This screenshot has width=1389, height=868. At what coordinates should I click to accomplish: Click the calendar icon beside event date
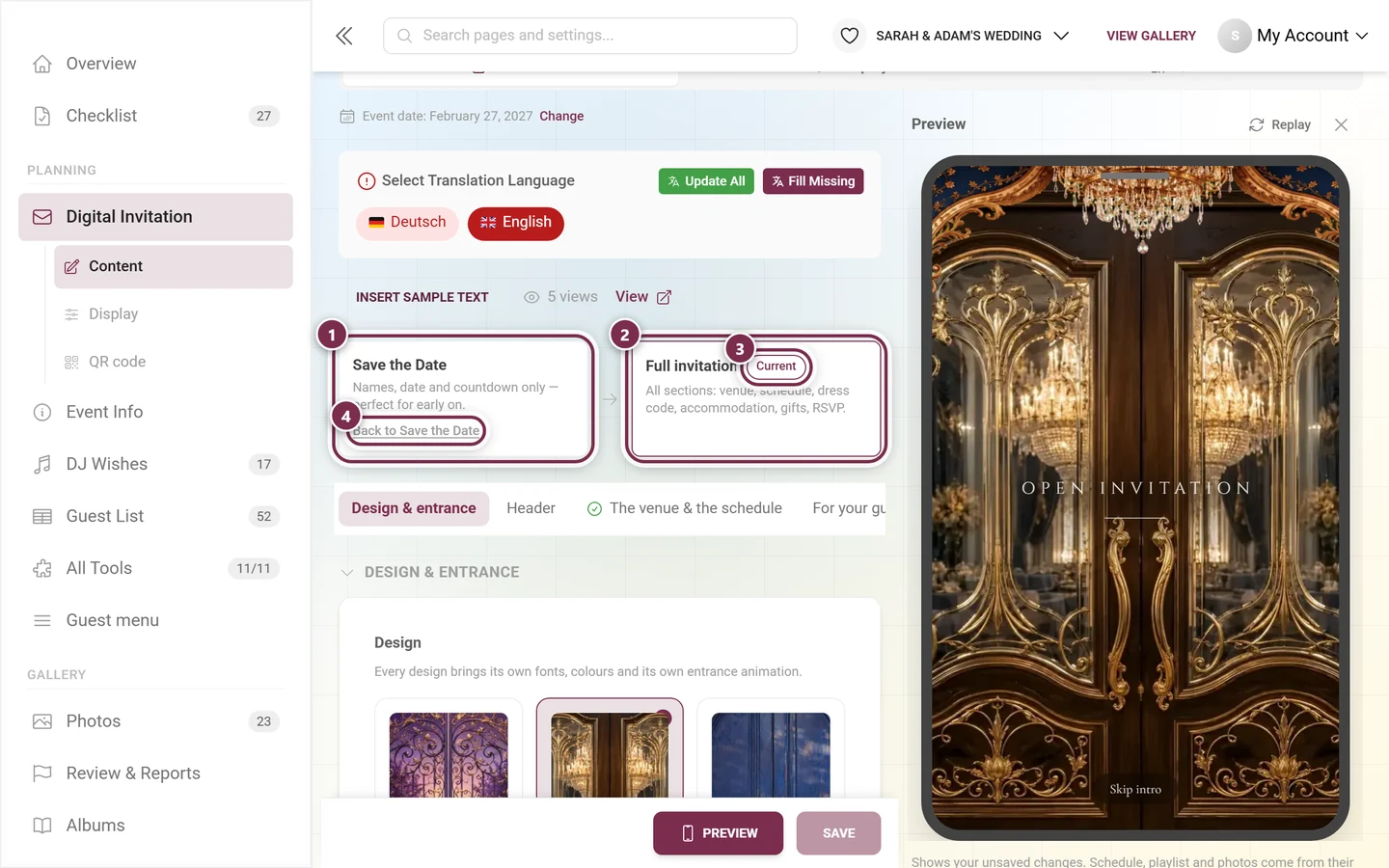pos(347,117)
